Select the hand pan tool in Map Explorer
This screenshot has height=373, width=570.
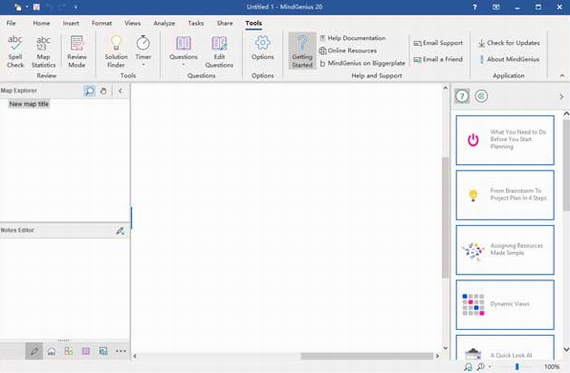click(x=103, y=91)
